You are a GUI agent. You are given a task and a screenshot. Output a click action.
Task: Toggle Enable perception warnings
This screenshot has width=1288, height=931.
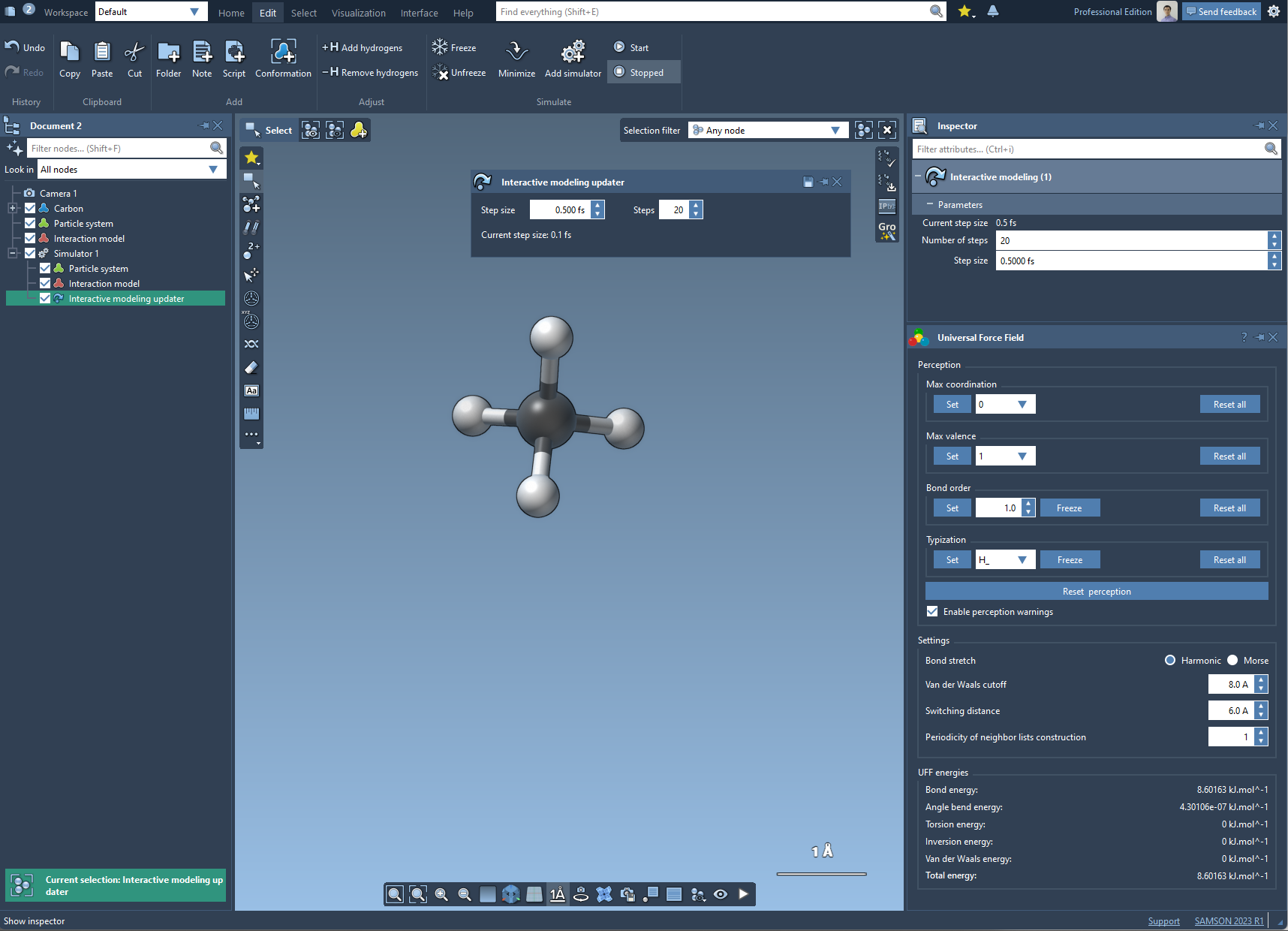[x=931, y=612]
